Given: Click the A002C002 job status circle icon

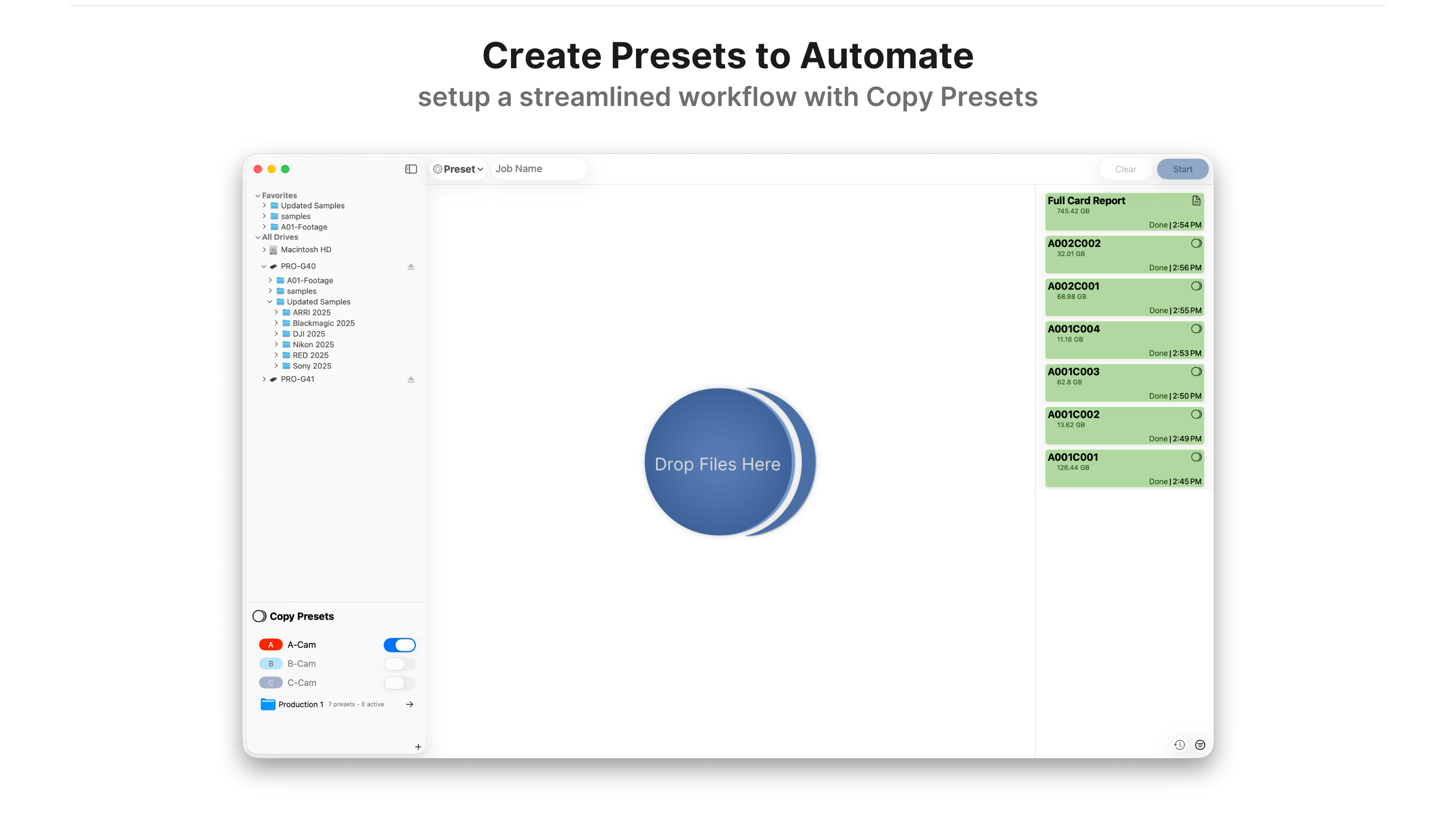Looking at the screenshot, I should pos(1196,243).
